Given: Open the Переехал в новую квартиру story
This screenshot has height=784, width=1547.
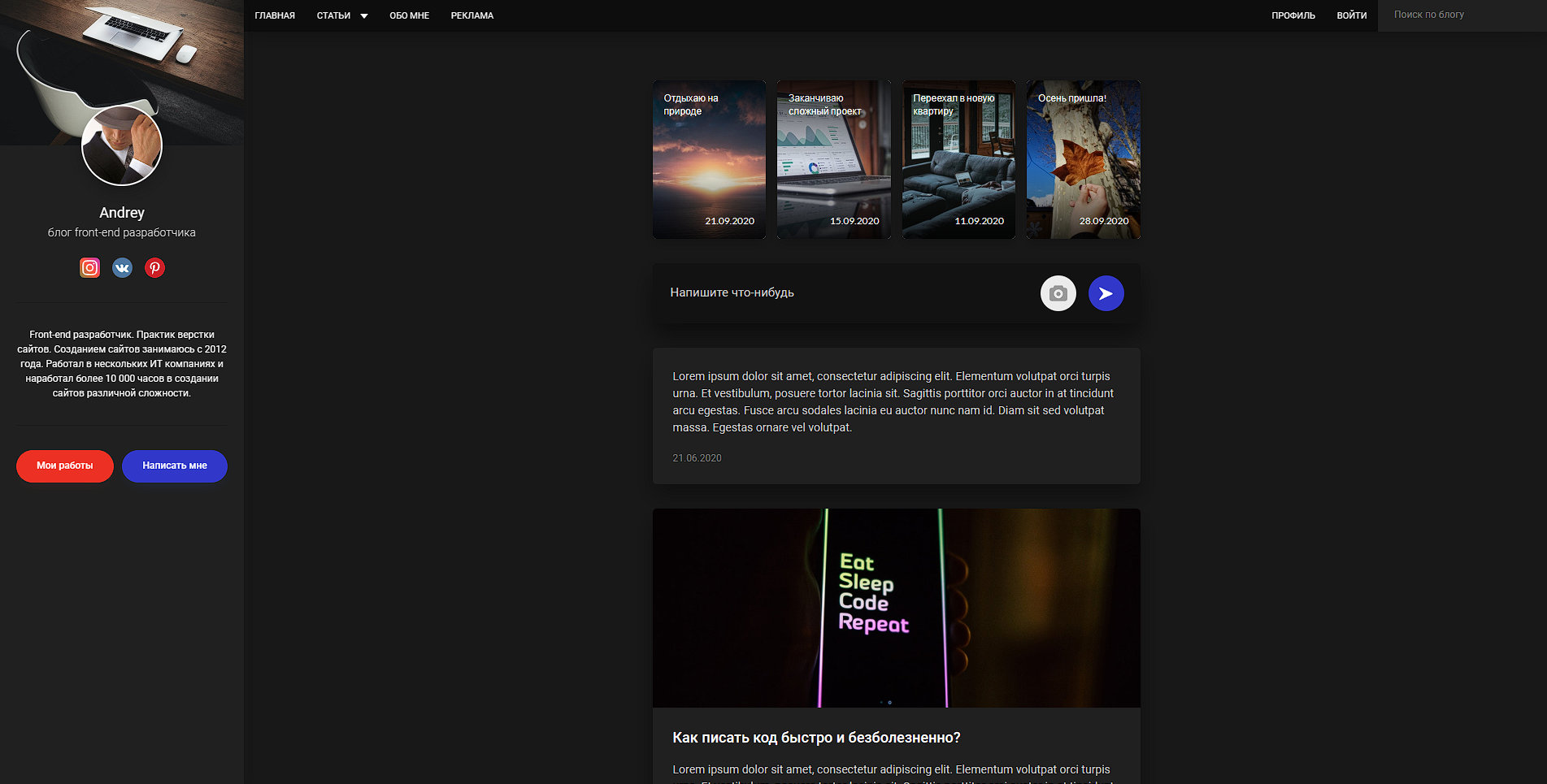Looking at the screenshot, I should point(958,159).
